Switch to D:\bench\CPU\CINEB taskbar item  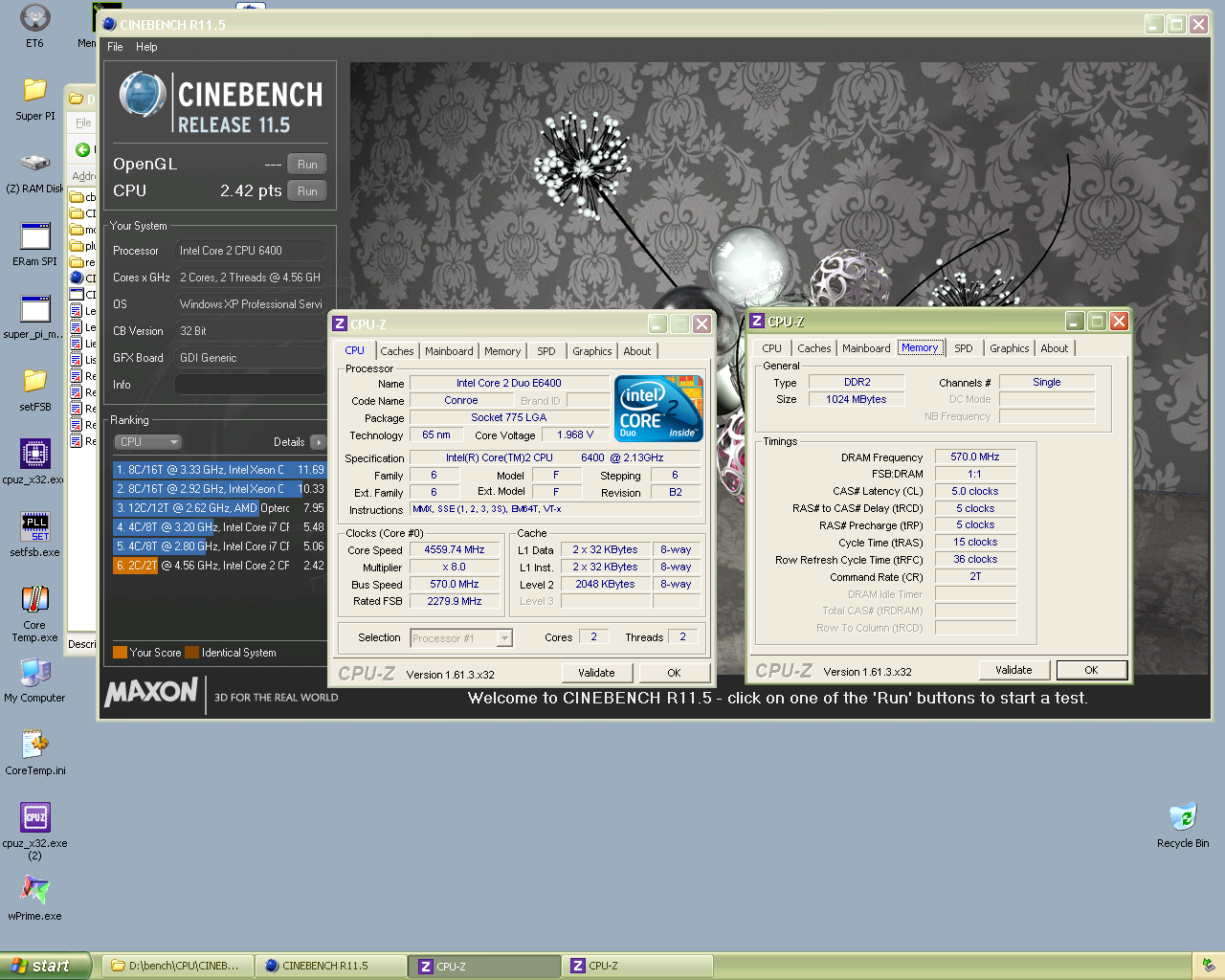point(176,966)
